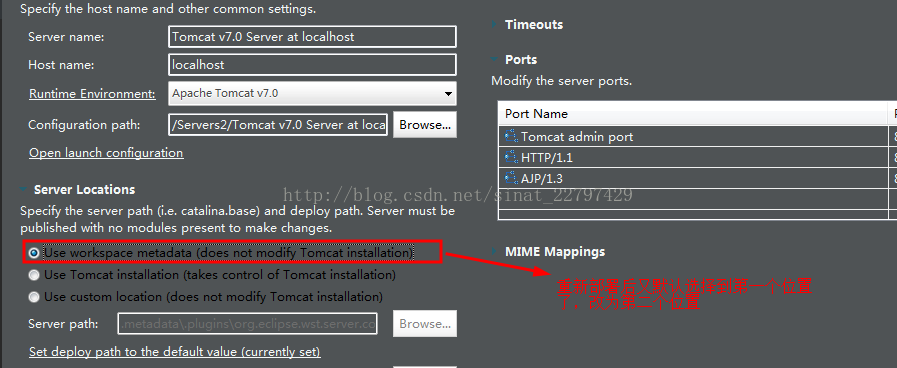Click the Tomcat admin port icon
Screen dimensions: 897x368
pos(511,136)
